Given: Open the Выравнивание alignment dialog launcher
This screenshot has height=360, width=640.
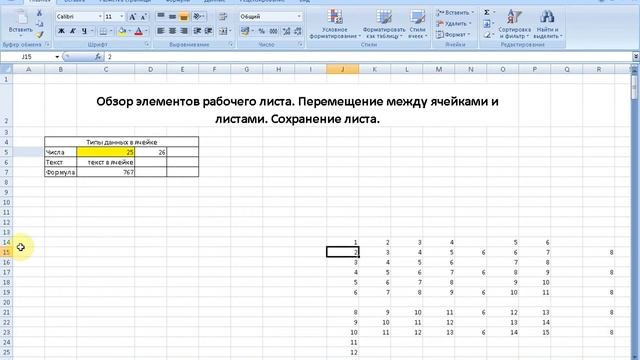Looking at the screenshot, I should pyautogui.click(x=231, y=44).
